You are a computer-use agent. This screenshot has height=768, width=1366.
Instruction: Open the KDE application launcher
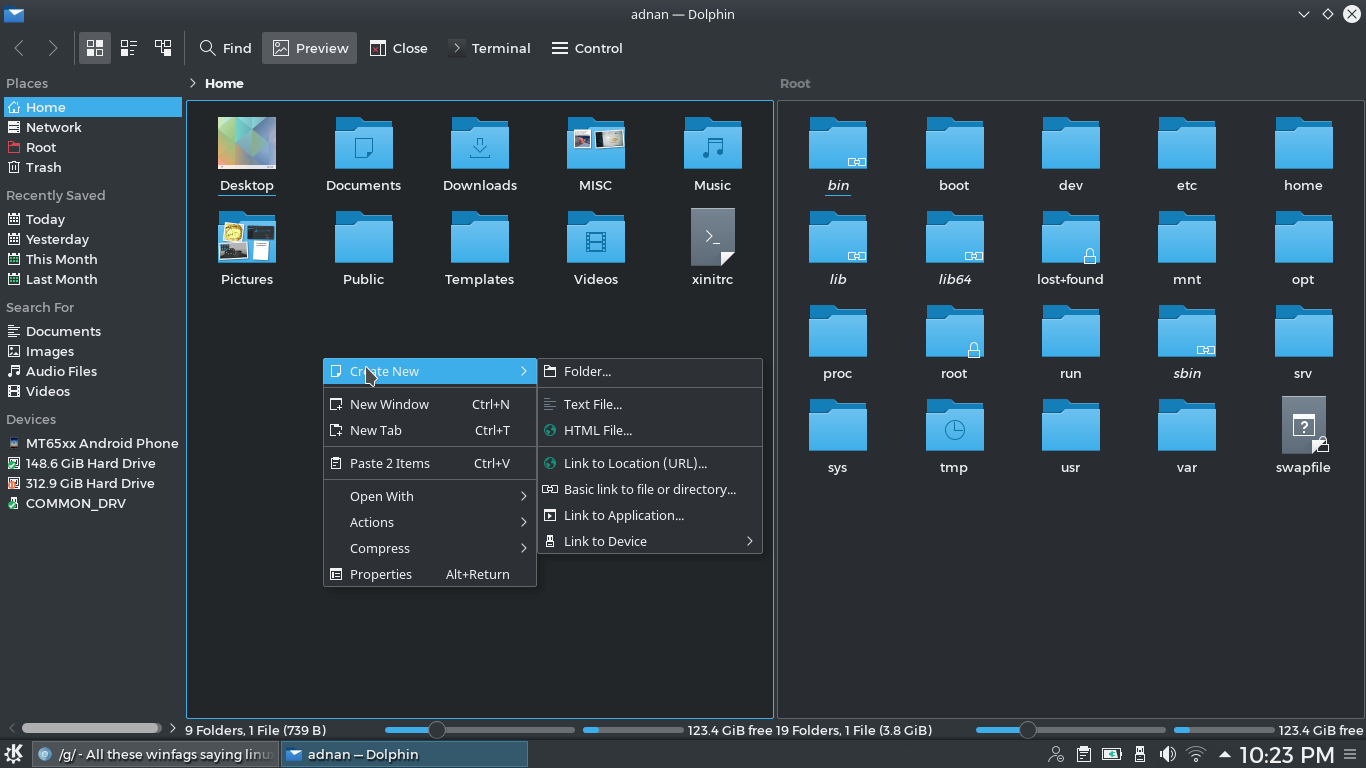14,754
